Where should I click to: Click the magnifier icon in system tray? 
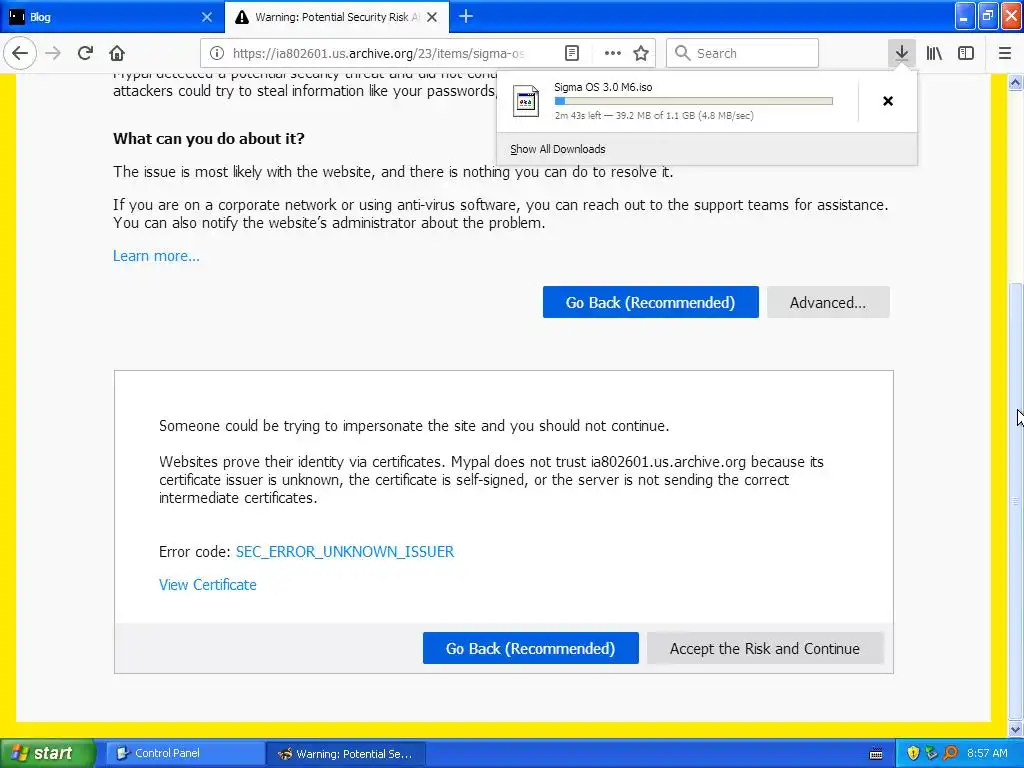(x=950, y=753)
